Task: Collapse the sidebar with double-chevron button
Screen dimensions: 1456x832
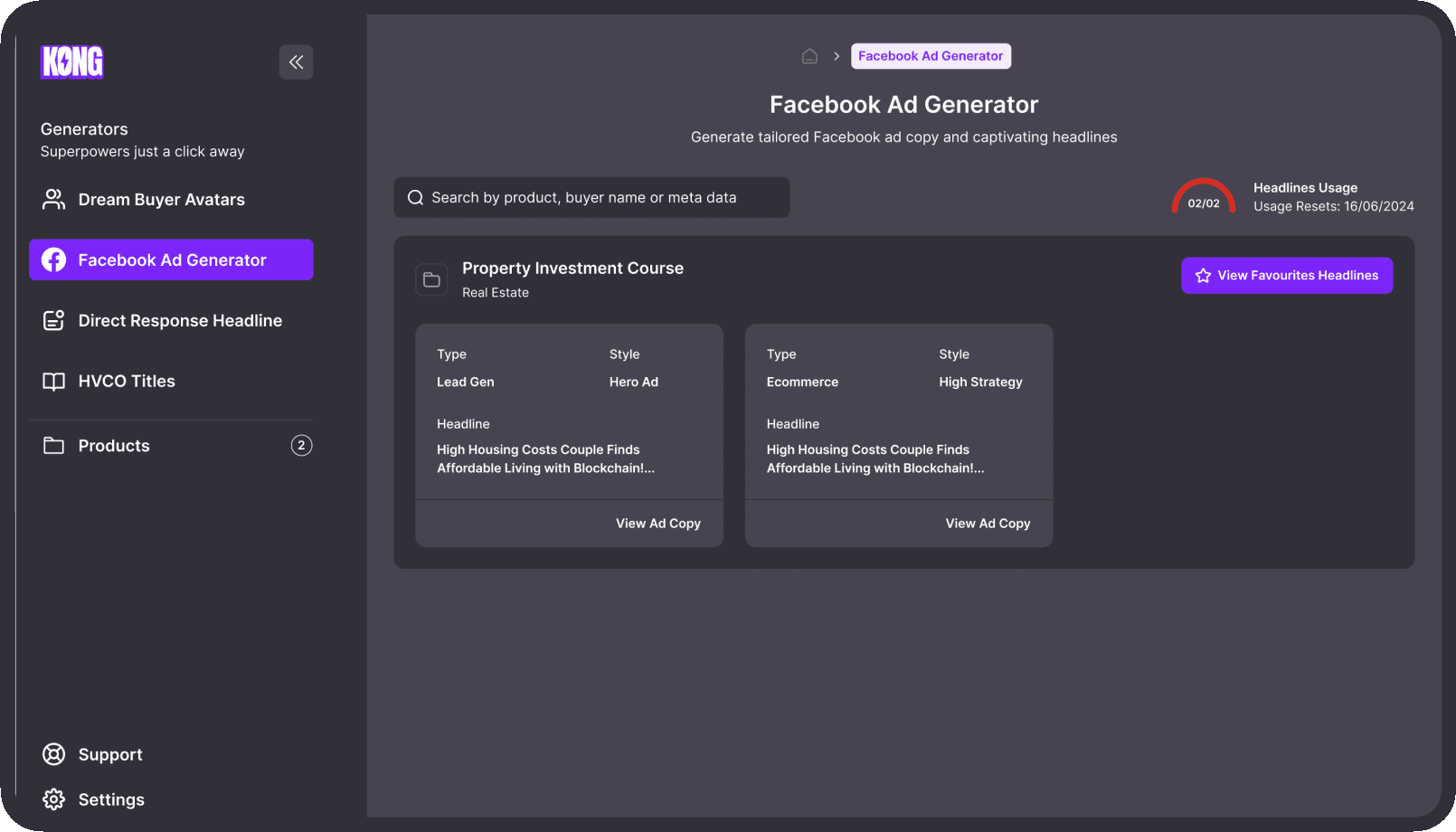Action: [x=296, y=62]
